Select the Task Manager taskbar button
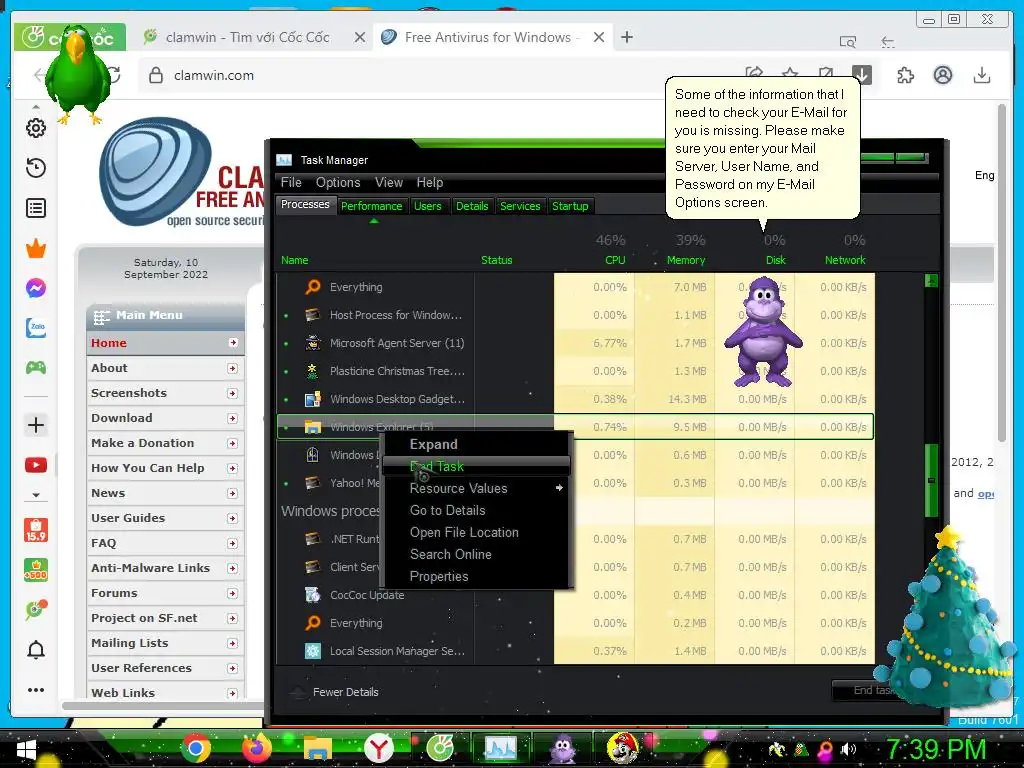 click(x=500, y=748)
